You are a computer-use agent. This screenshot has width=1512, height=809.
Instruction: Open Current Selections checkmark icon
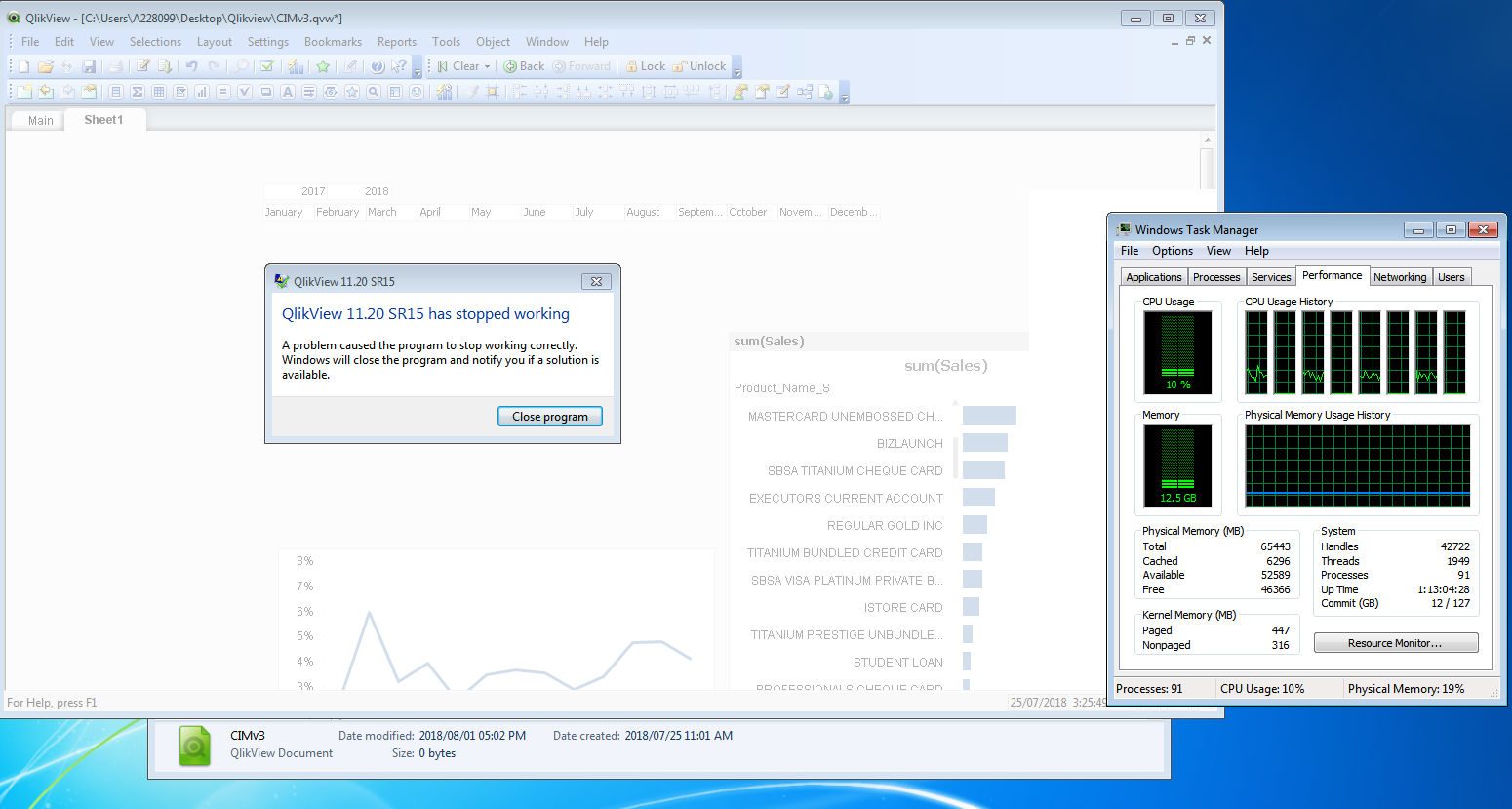point(267,66)
